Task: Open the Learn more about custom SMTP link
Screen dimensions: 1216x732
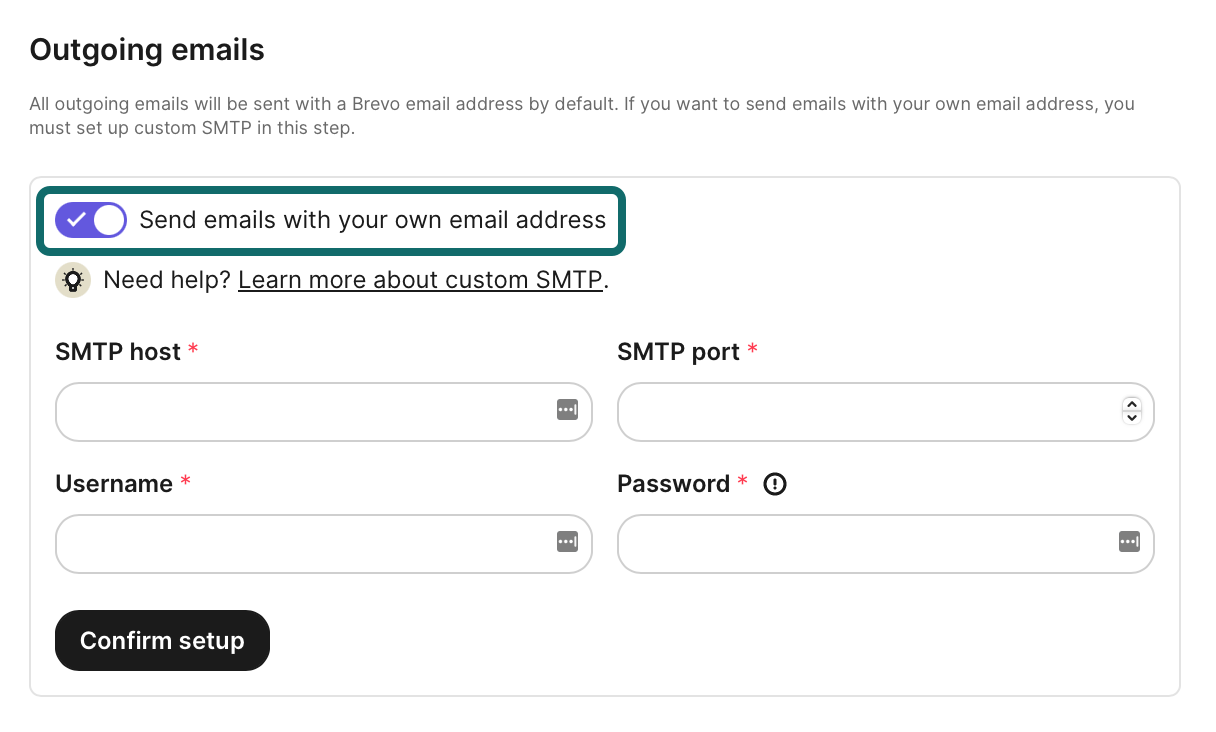Action: tap(420, 281)
